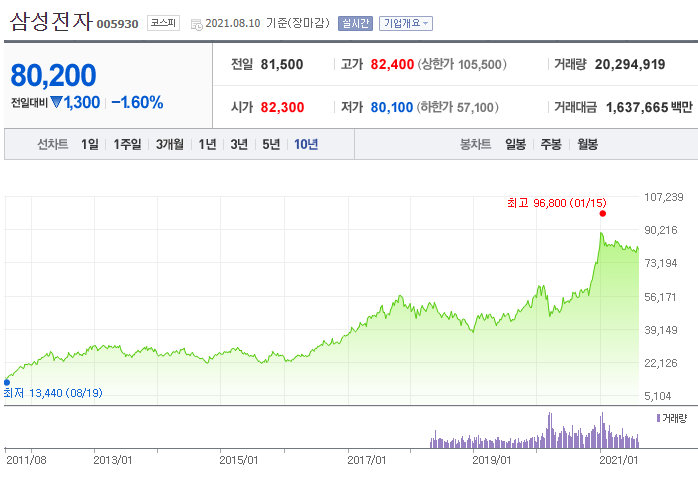
Task: Click the 최고 96,800 (01/15) label
Action: tap(556, 203)
